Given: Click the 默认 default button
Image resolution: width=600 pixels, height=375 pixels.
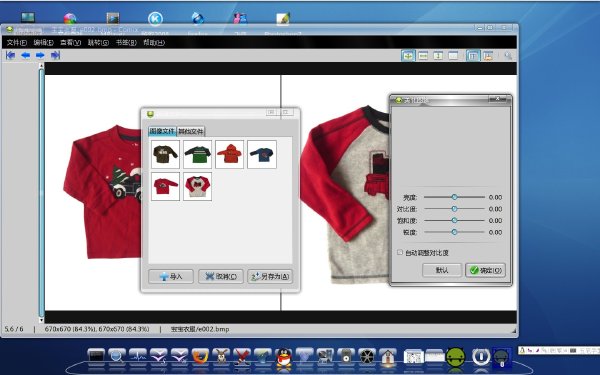Looking at the screenshot, I should coord(442,270).
